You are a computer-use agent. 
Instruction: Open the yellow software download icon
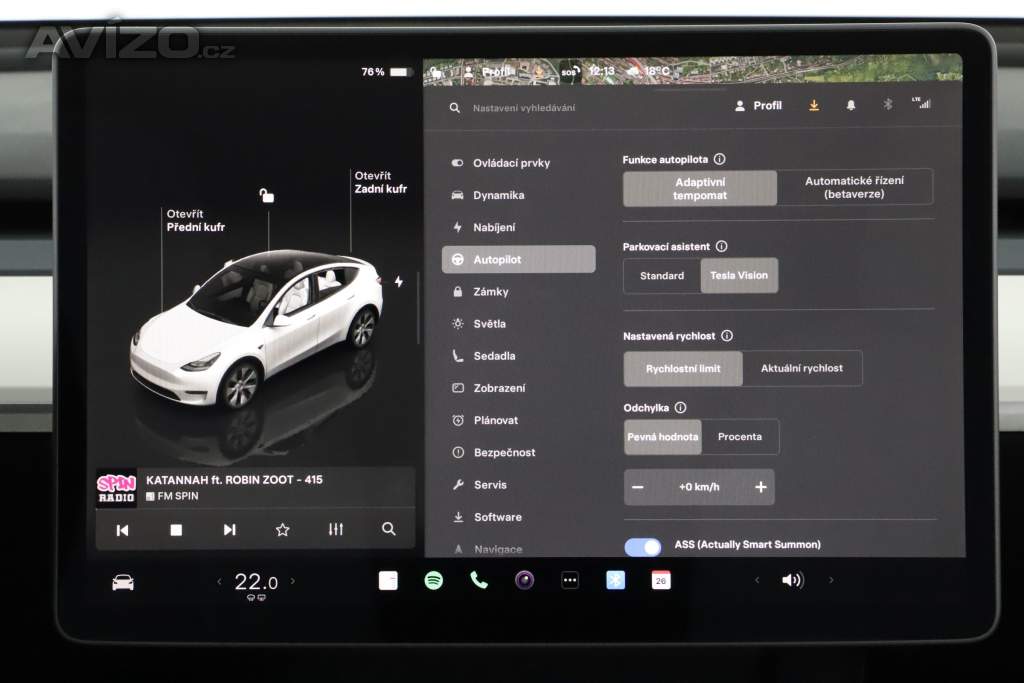pyautogui.click(x=814, y=105)
